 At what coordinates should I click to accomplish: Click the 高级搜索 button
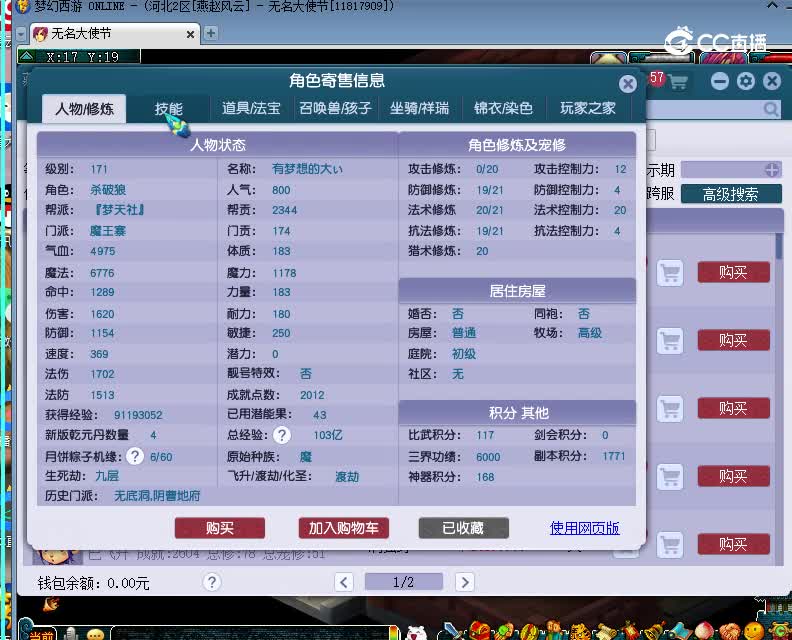click(x=731, y=194)
